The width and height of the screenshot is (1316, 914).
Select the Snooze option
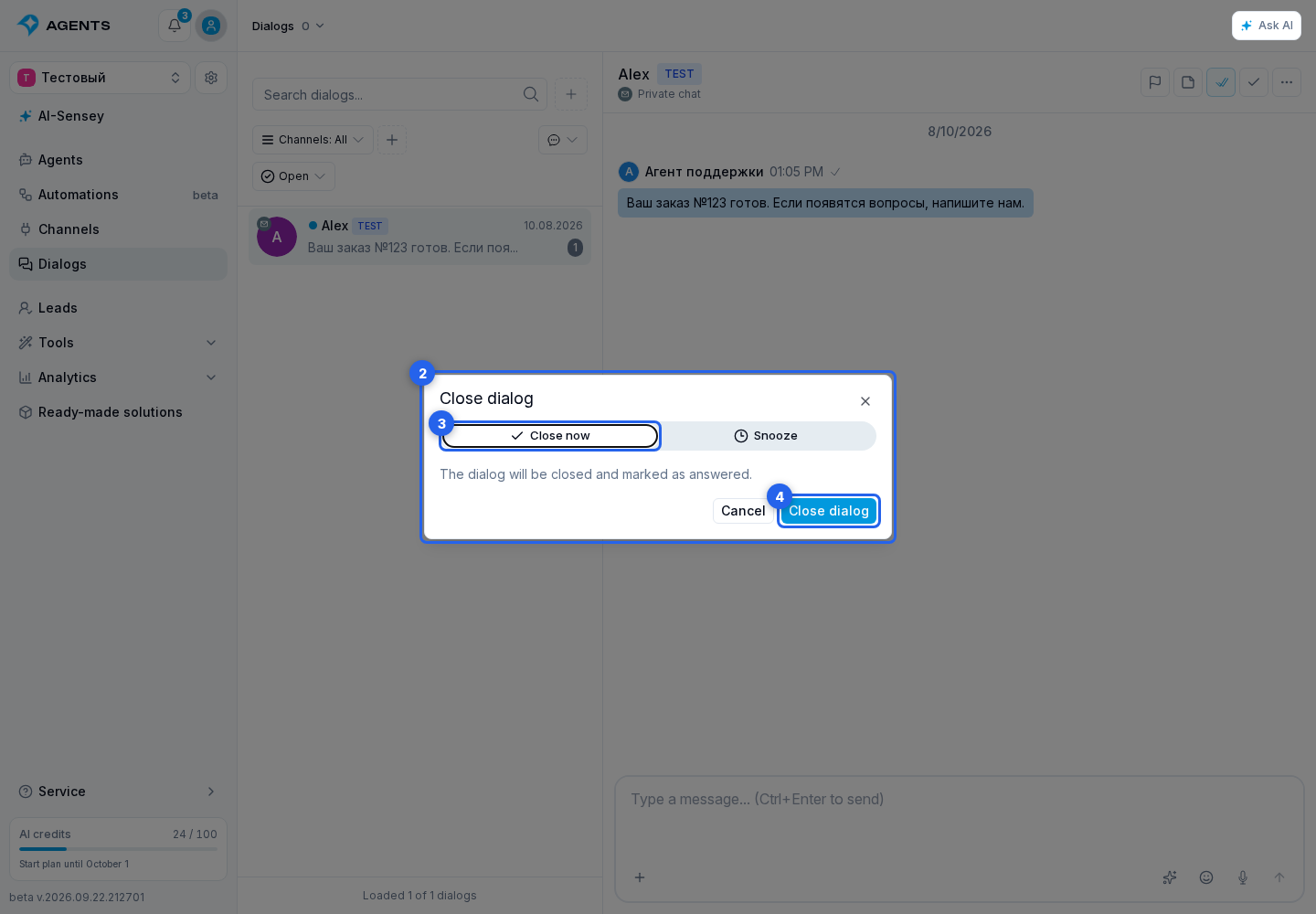pyautogui.click(x=766, y=436)
